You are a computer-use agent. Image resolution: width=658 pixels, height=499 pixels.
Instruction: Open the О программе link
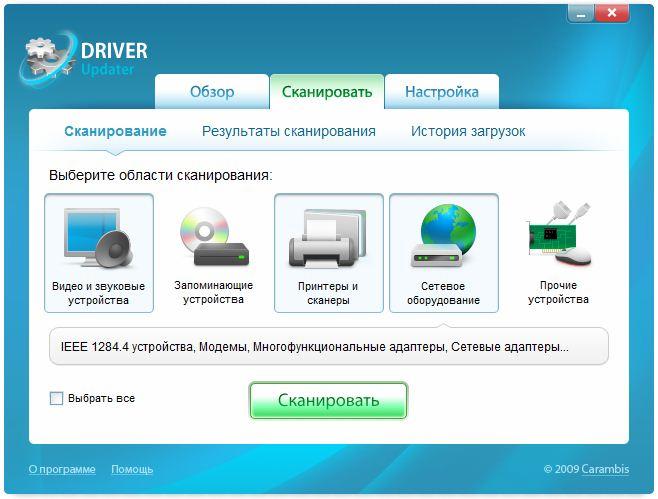[62, 469]
